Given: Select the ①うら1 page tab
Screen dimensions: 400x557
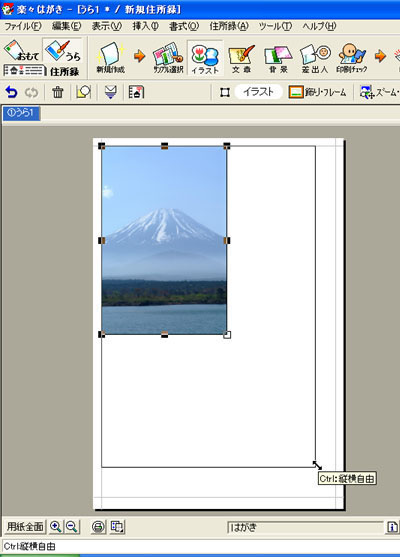Looking at the screenshot, I should tap(21, 113).
